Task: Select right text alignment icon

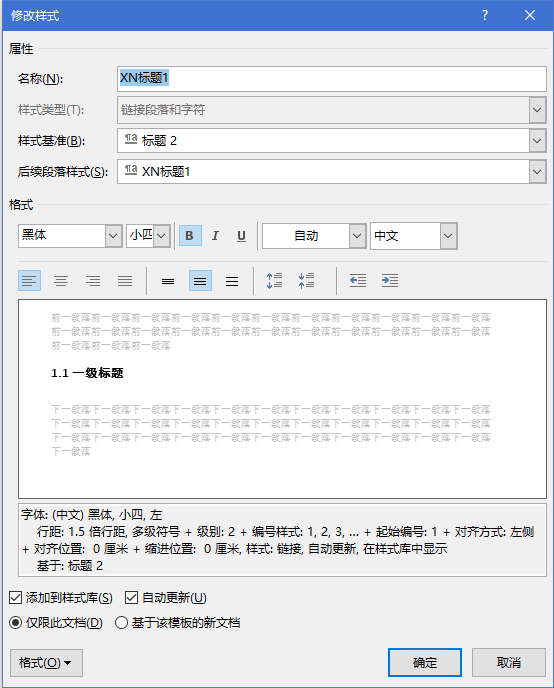Action: pyautogui.click(x=93, y=280)
